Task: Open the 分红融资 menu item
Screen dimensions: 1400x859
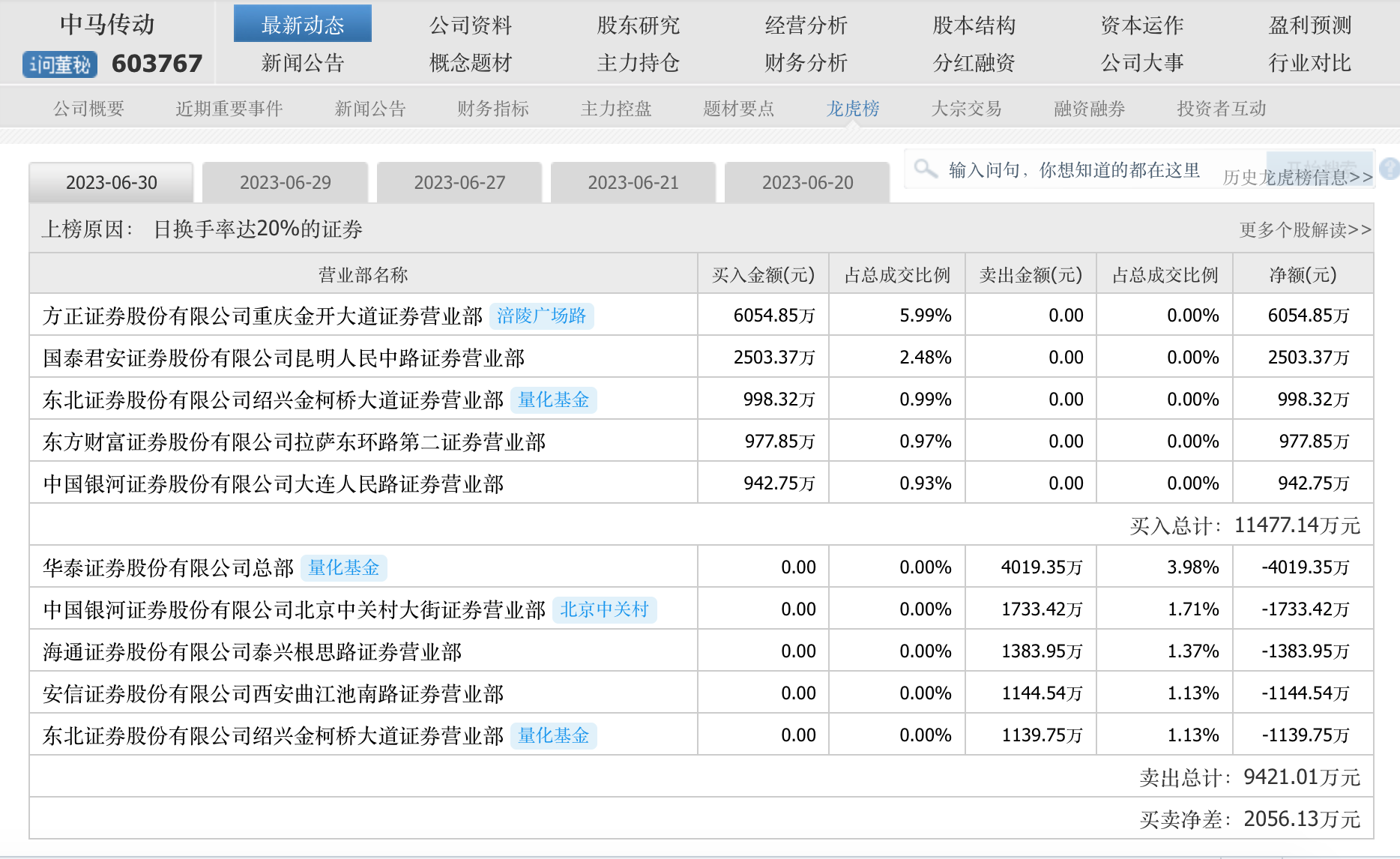Action: pos(974,63)
